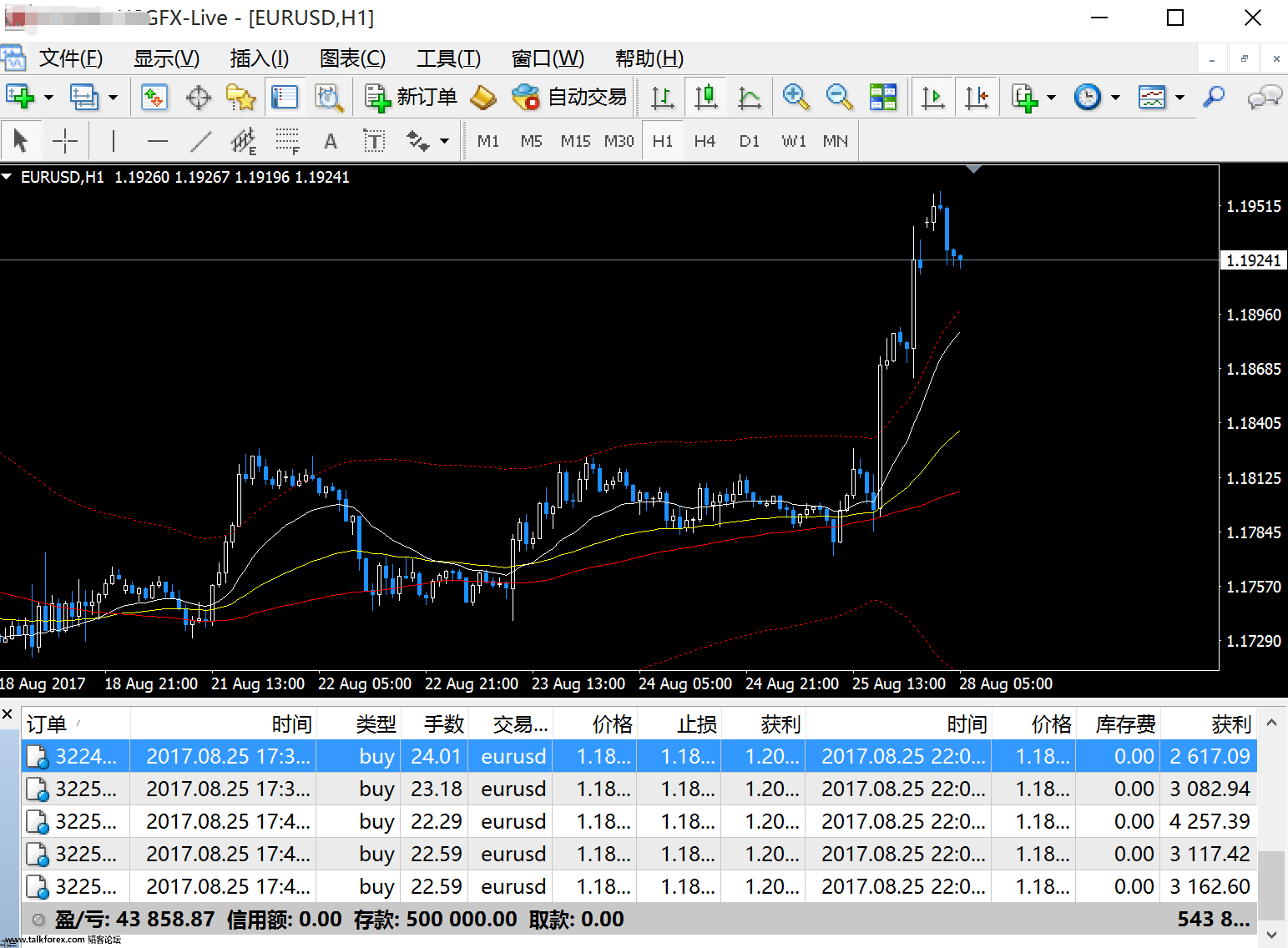Restore the inner chart window
The width and height of the screenshot is (1288, 948).
click(x=1244, y=58)
